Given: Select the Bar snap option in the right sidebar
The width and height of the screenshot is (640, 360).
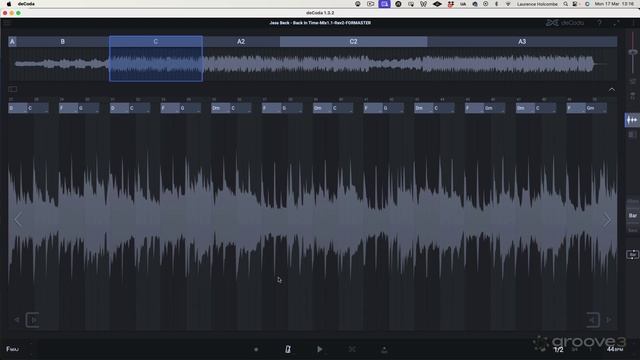Looking at the screenshot, I should pyautogui.click(x=633, y=216).
